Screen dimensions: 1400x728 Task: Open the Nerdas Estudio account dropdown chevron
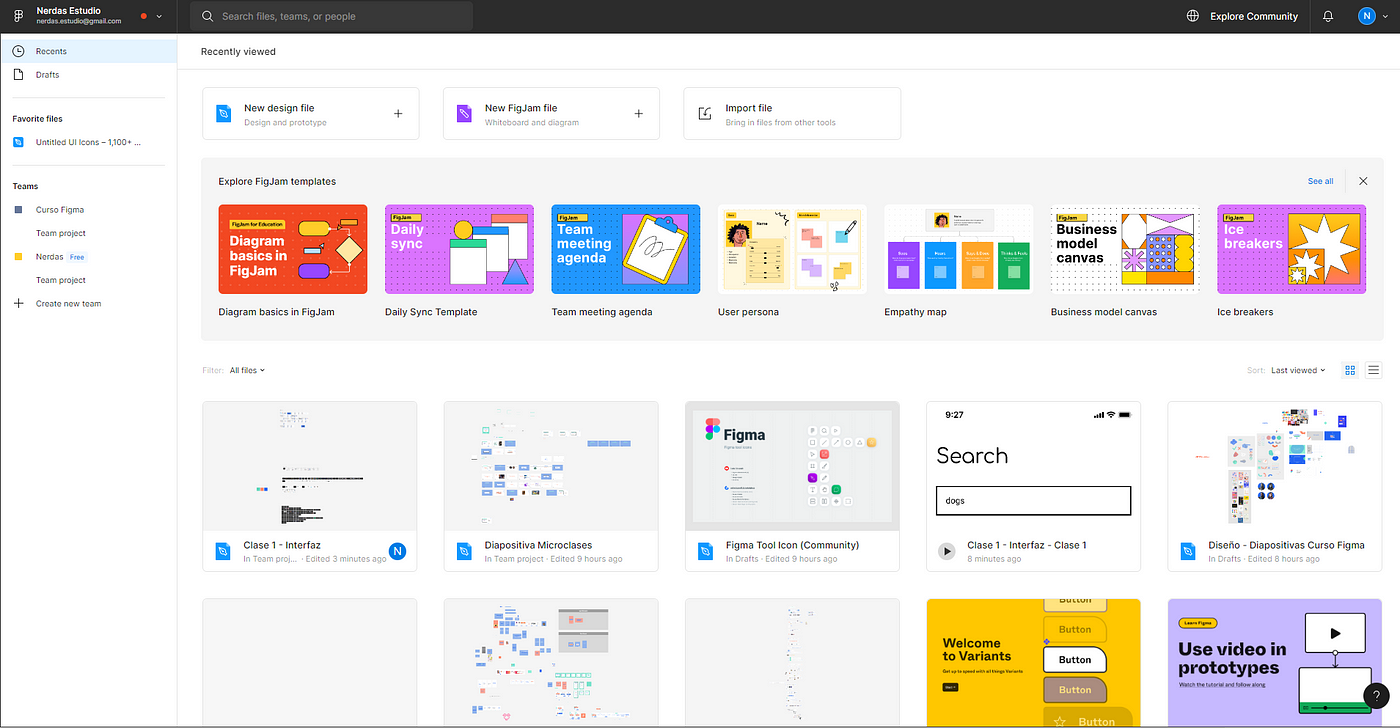coord(159,17)
